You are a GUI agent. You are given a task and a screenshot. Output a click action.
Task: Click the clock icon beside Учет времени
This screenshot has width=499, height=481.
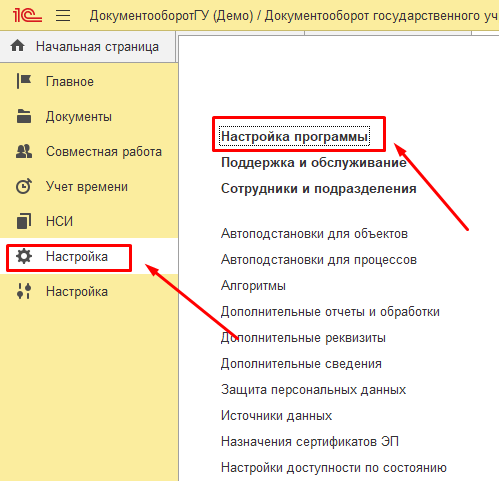24,186
